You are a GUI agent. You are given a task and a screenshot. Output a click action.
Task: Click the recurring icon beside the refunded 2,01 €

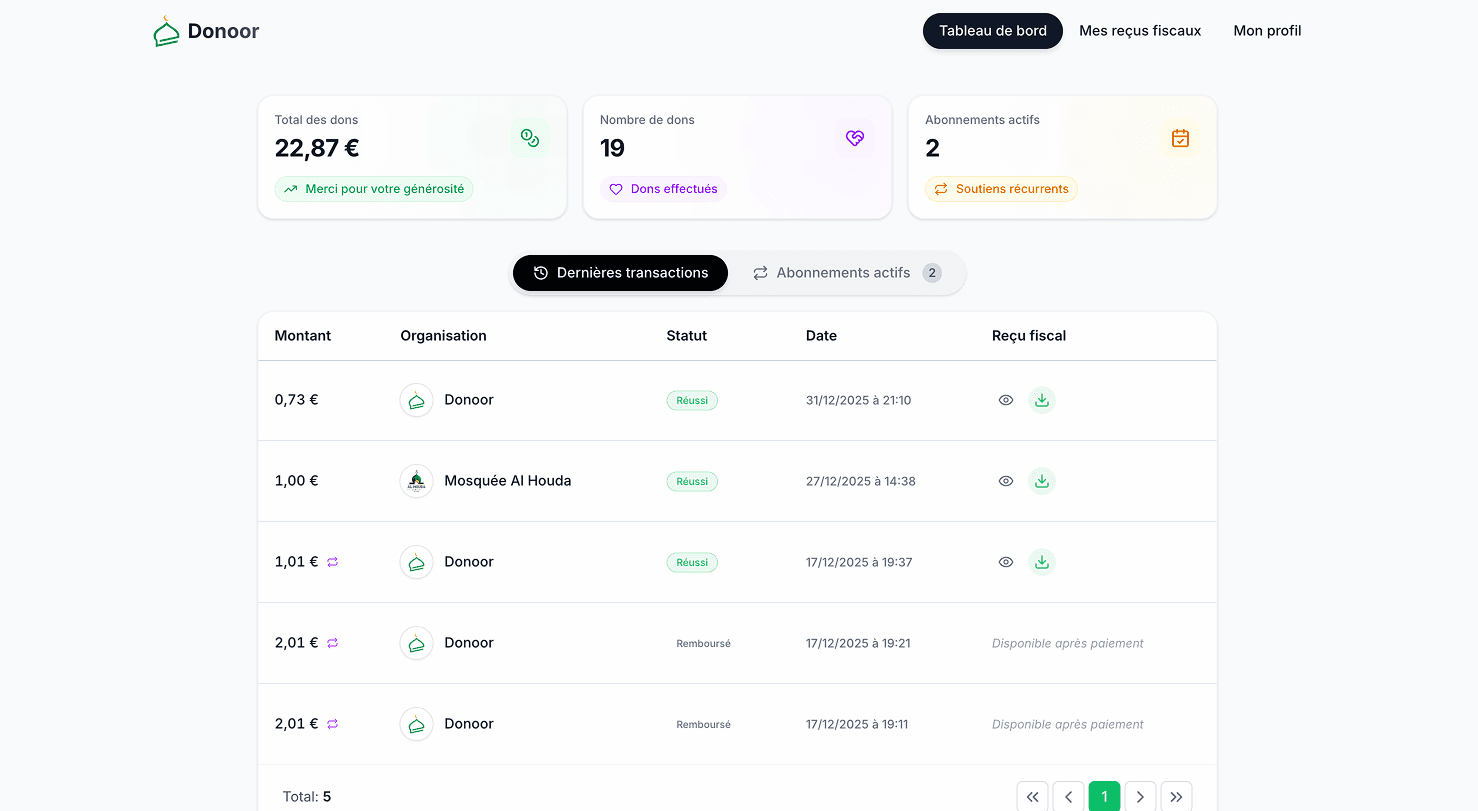click(x=333, y=643)
